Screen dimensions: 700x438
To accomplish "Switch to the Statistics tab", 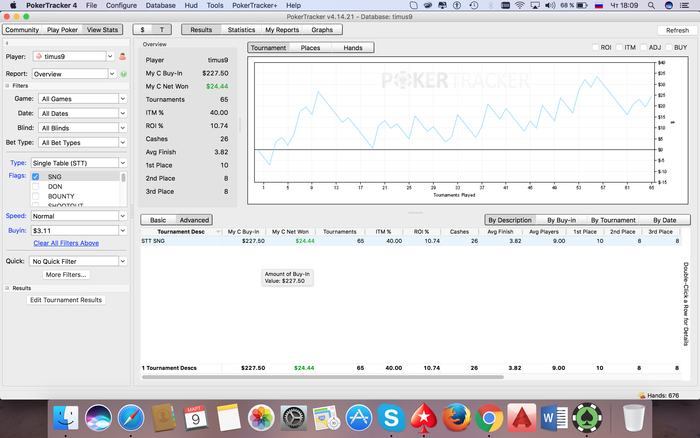I will (241, 29).
